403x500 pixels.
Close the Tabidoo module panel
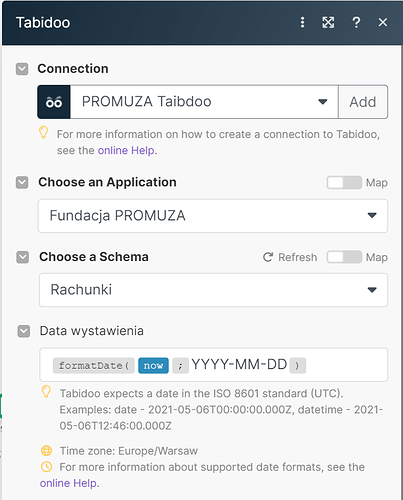(x=383, y=22)
